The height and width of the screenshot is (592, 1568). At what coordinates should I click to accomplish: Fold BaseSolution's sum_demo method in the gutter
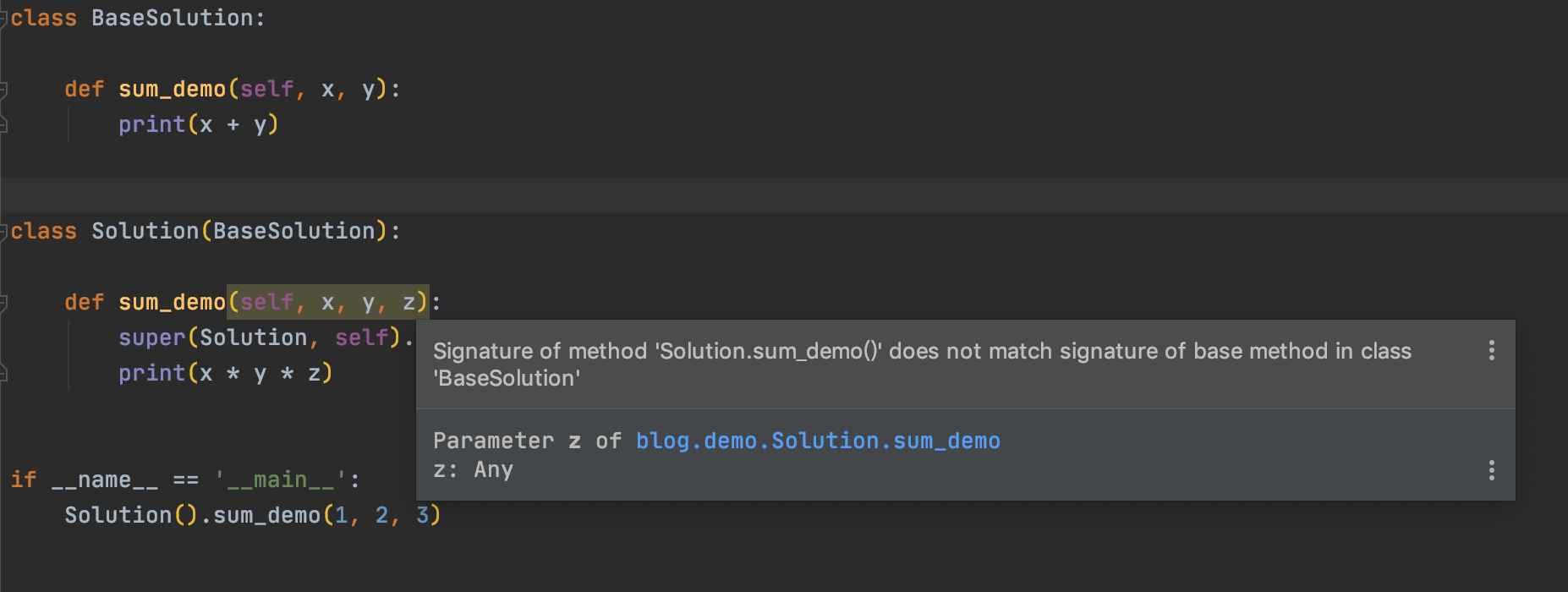tap(4, 89)
